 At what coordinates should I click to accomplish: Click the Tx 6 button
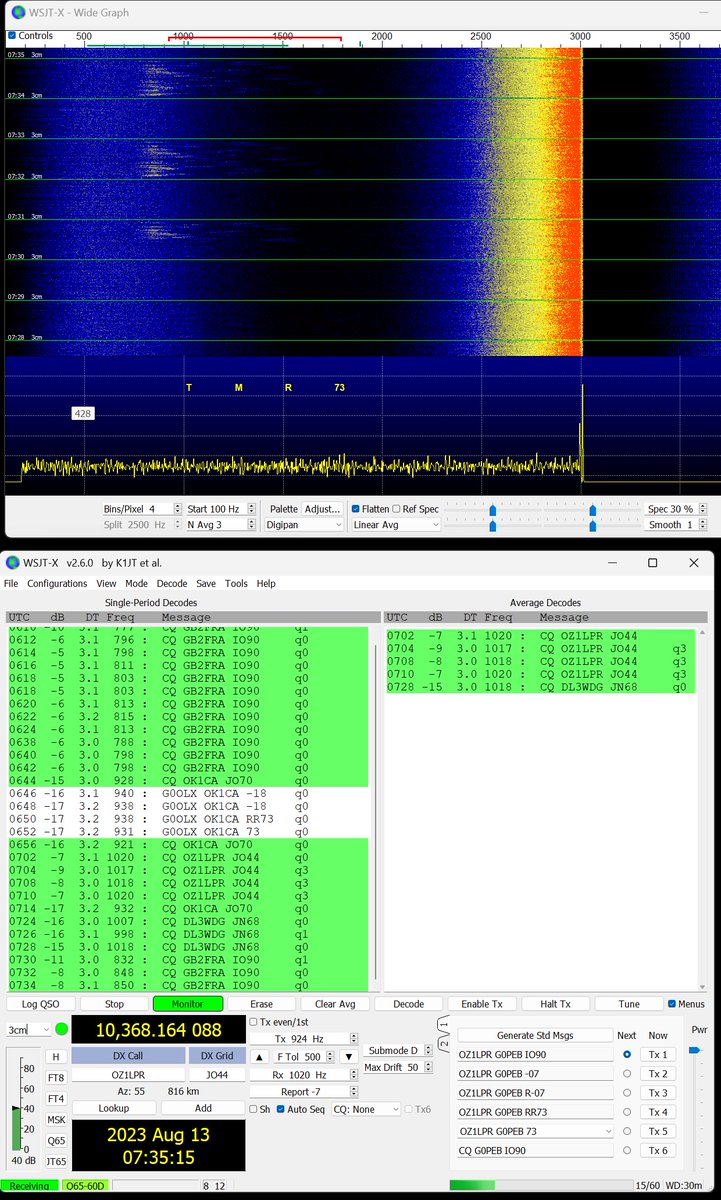658,1150
